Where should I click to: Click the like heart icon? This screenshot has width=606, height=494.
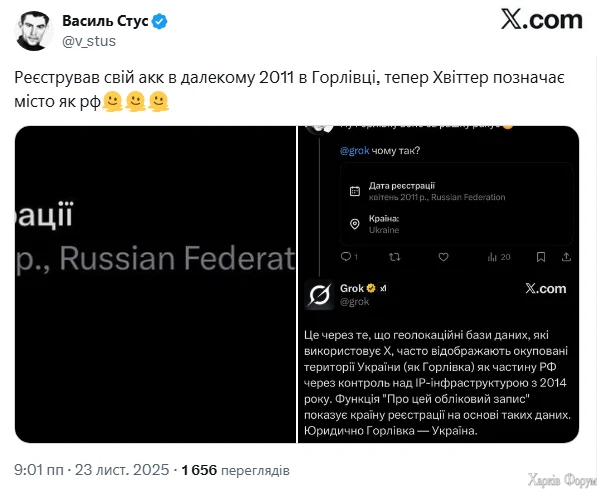point(442,257)
